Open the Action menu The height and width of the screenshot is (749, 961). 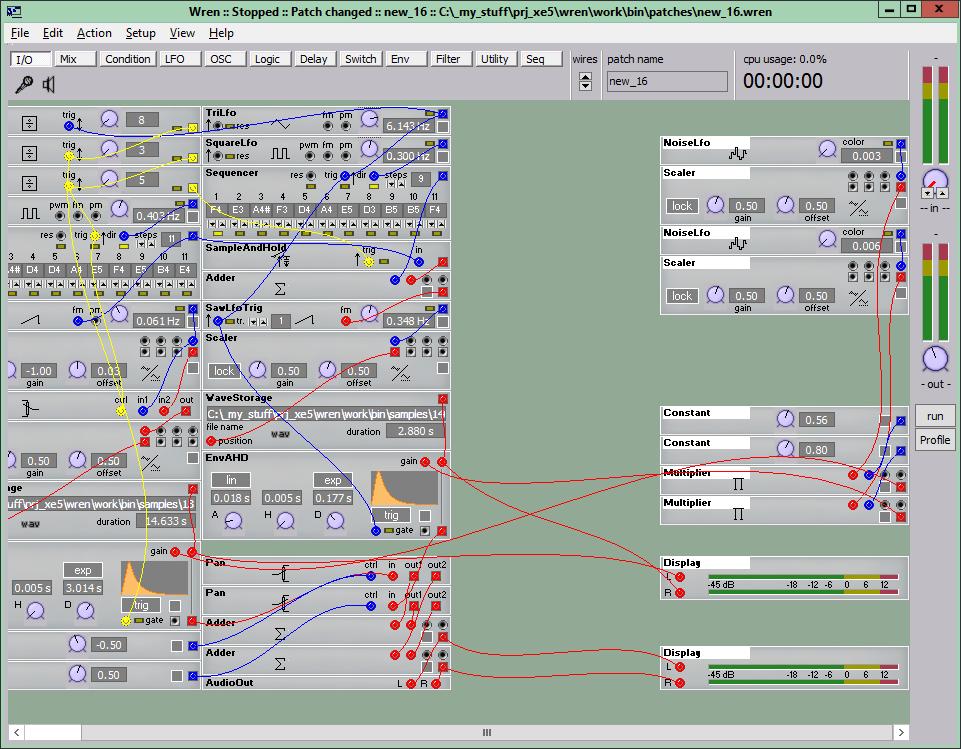coord(94,33)
